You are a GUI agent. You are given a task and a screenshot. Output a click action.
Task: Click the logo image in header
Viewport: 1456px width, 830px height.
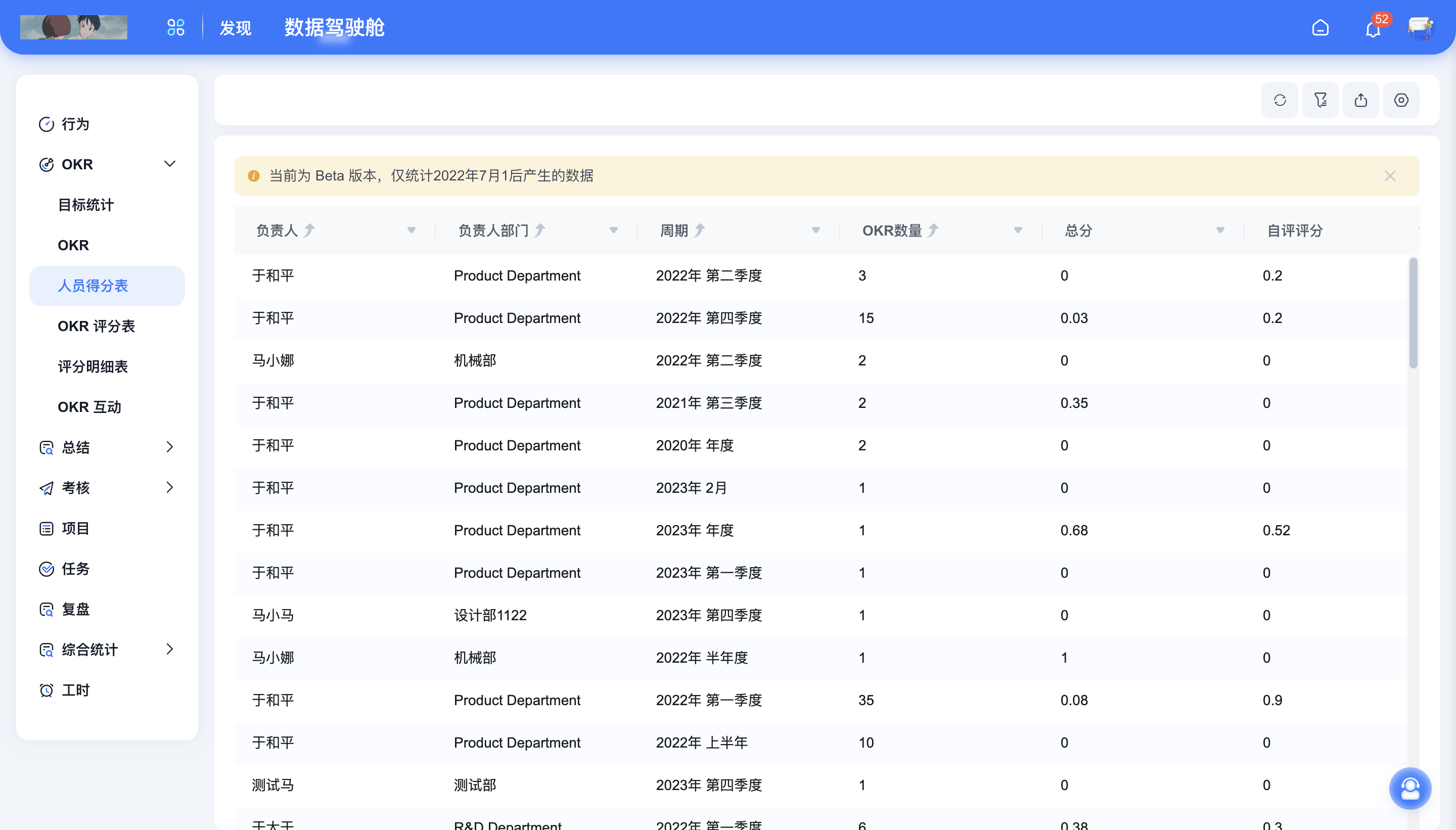(73, 27)
